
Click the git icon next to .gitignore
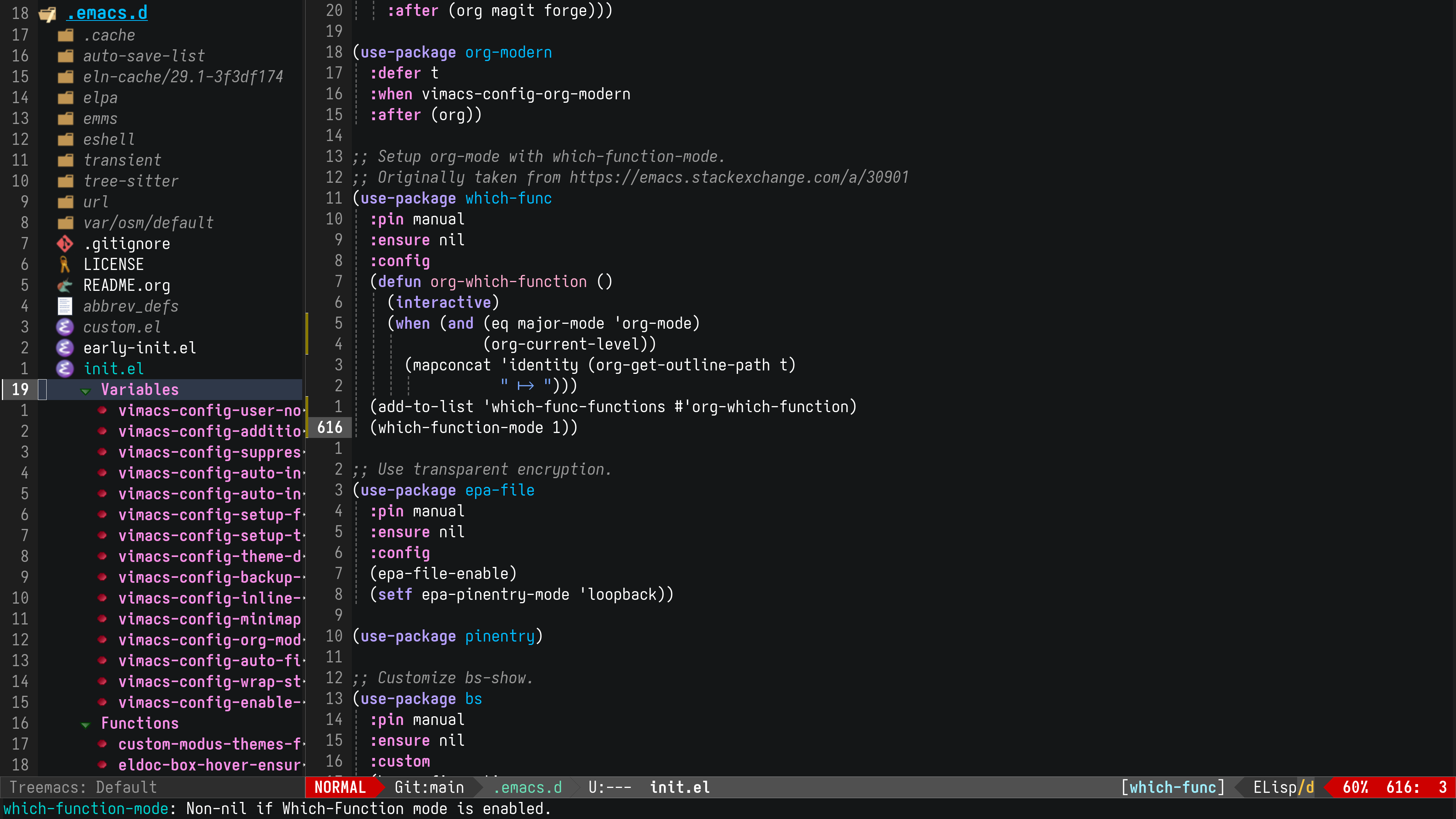[65, 243]
